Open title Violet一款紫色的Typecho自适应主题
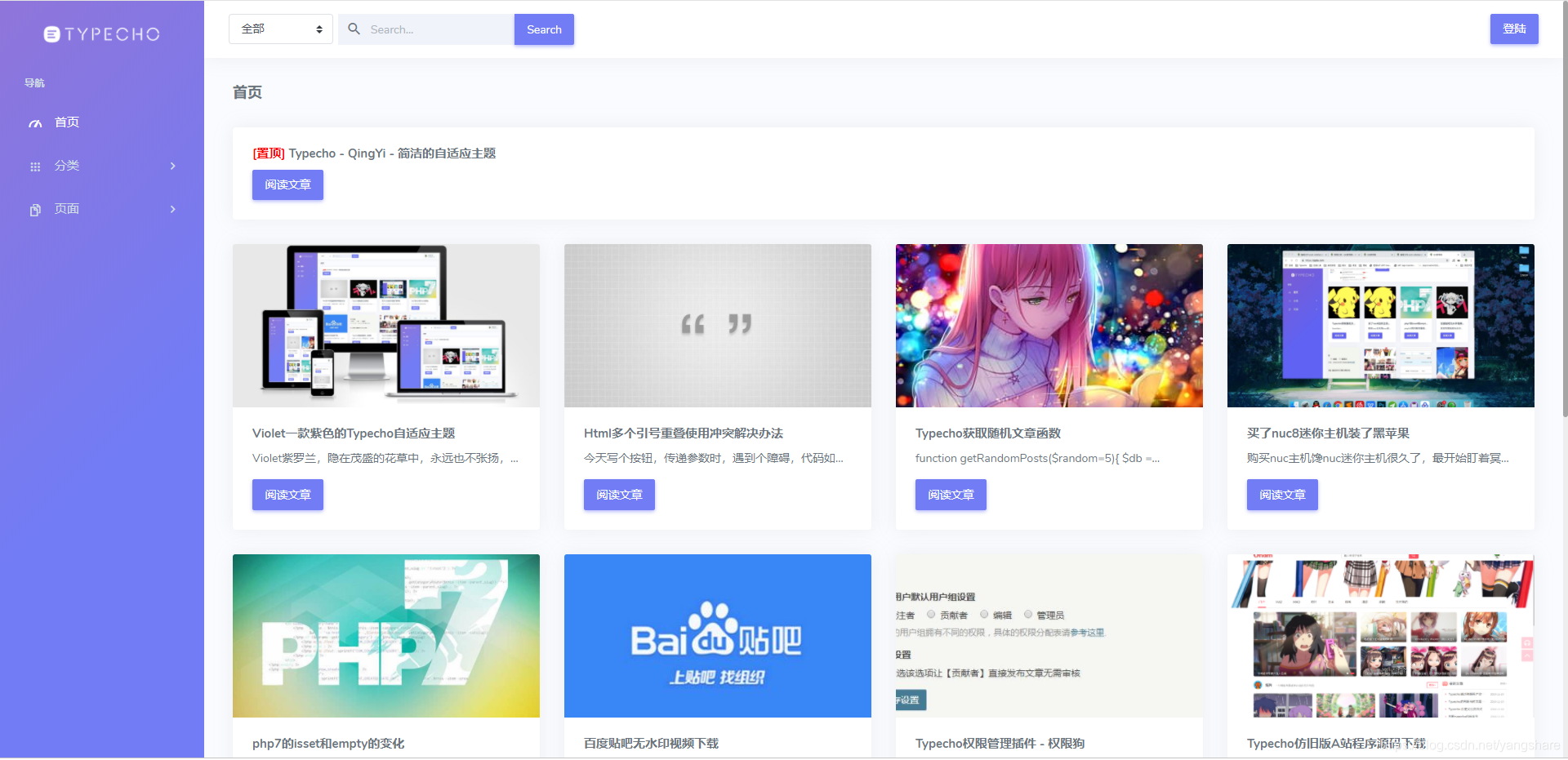Image resolution: width=1568 pixels, height=760 pixels. pyautogui.click(x=354, y=433)
